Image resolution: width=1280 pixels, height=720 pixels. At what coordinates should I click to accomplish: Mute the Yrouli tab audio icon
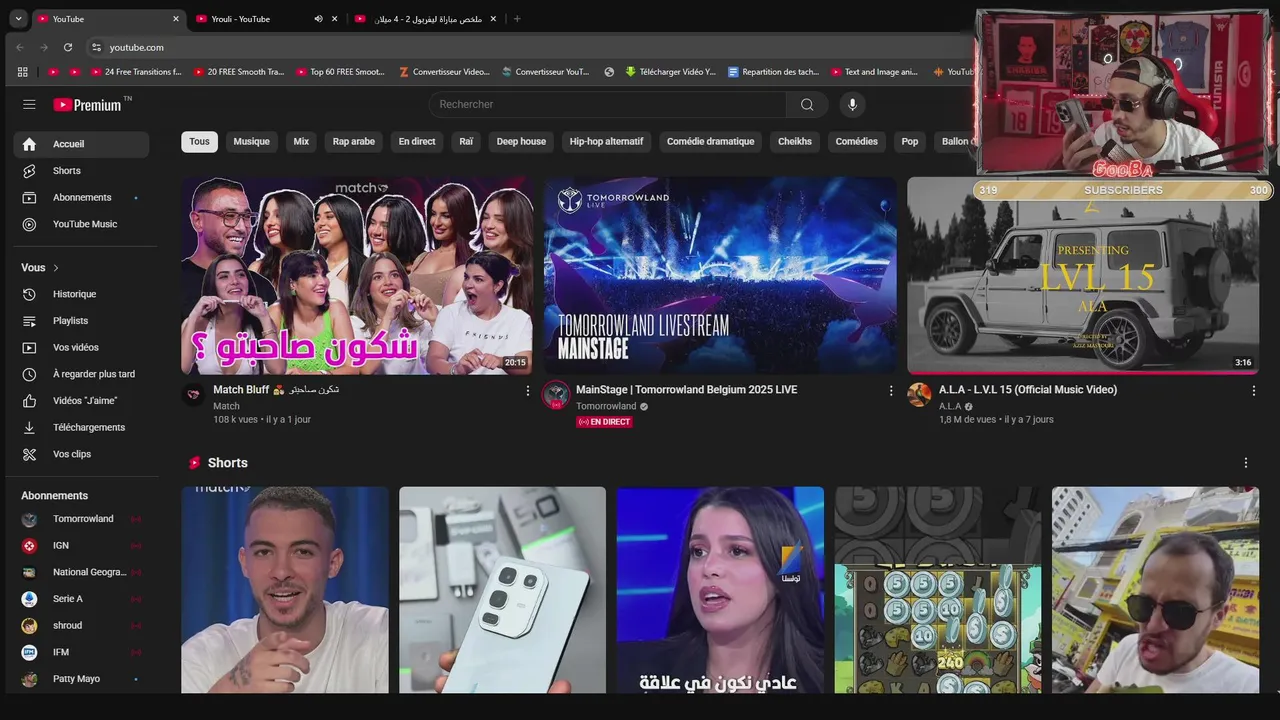pyautogui.click(x=318, y=19)
